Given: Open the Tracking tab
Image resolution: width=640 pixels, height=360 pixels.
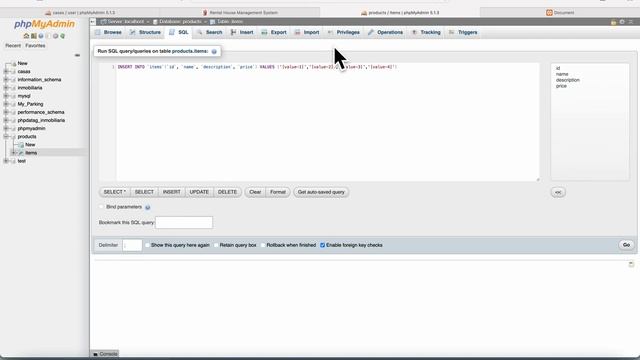Looking at the screenshot, I should point(427,32).
